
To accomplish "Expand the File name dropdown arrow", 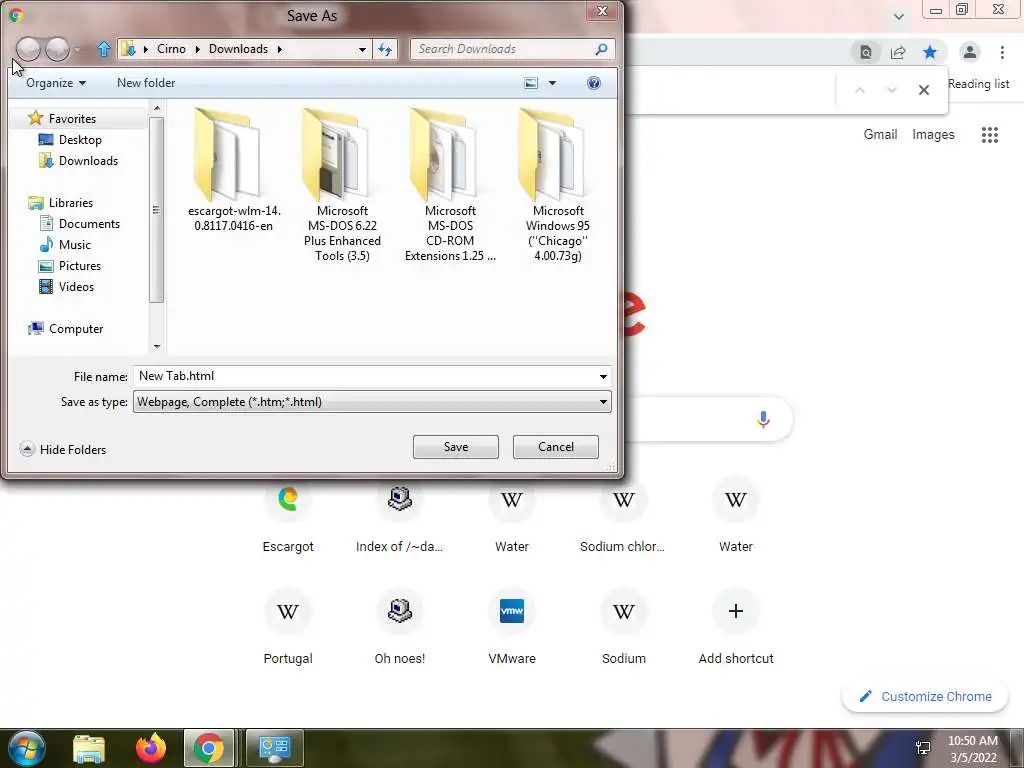I will coord(603,376).
